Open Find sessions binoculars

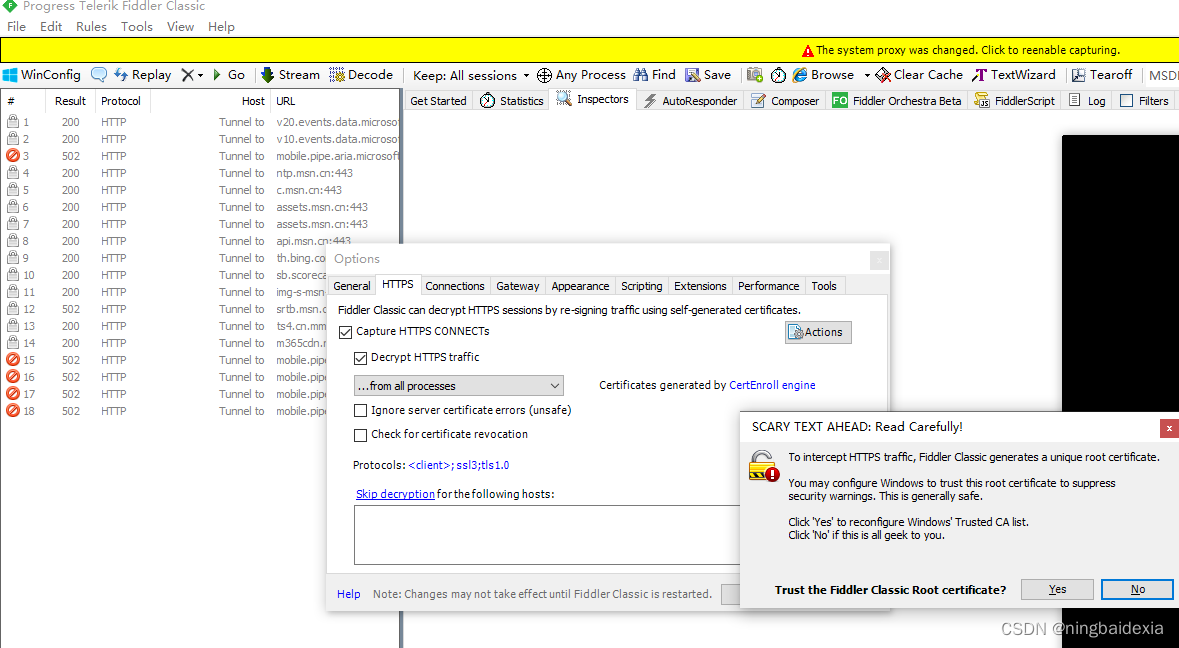pos(654,75)
